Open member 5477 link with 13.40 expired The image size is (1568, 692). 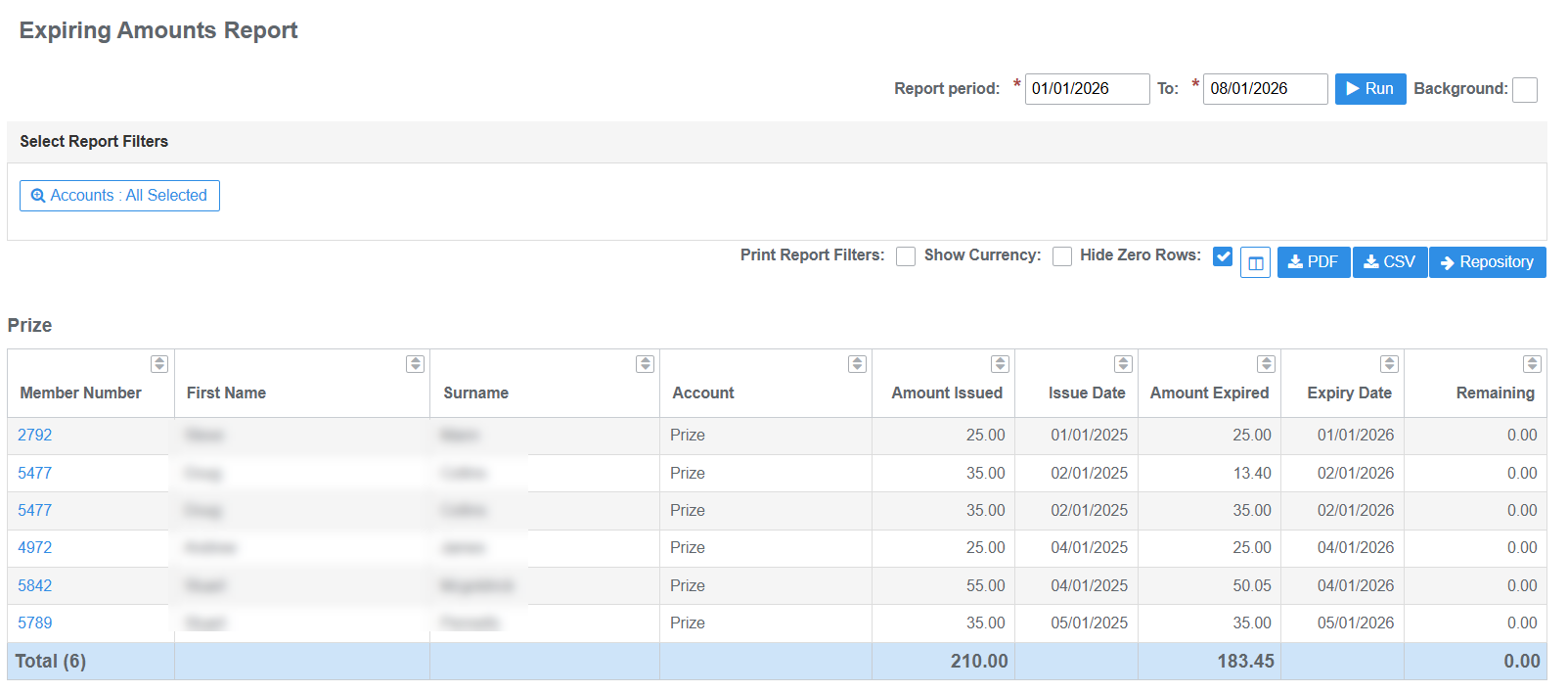[x=35, y=474]
